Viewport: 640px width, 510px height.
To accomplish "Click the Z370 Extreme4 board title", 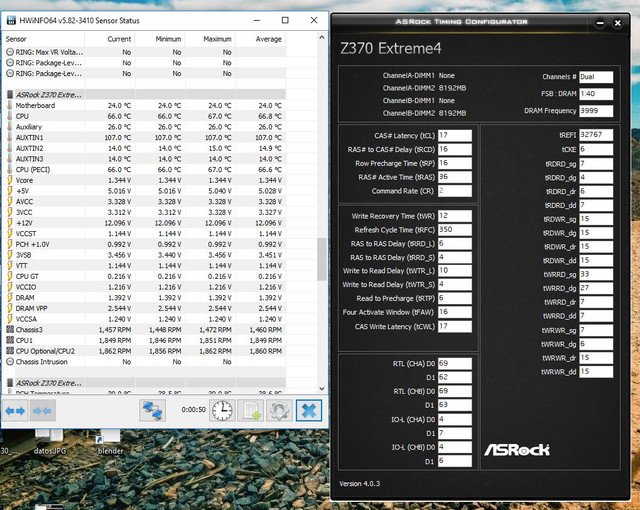I will [391, 49].
